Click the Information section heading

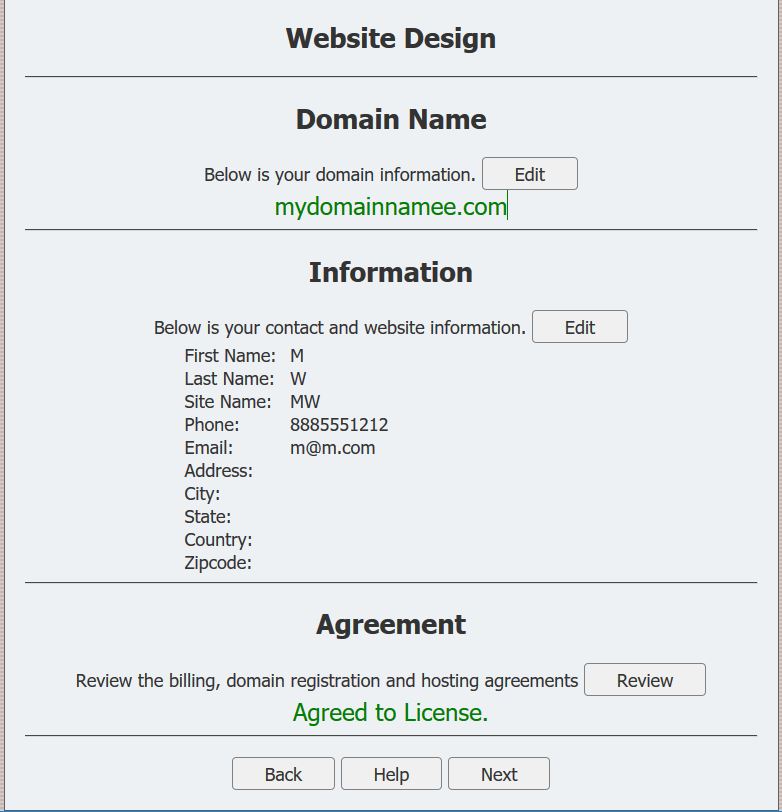coord(390,272)
